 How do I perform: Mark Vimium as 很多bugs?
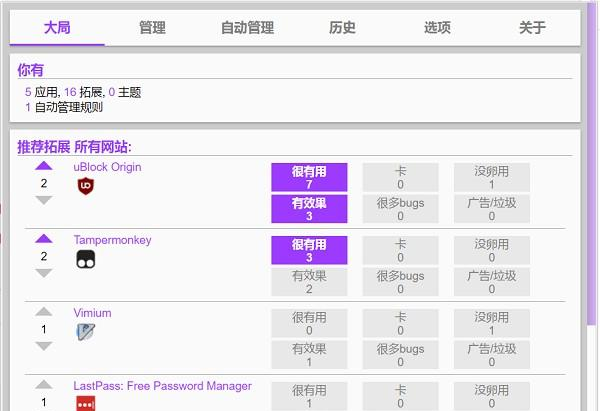[x=400, y=355]
